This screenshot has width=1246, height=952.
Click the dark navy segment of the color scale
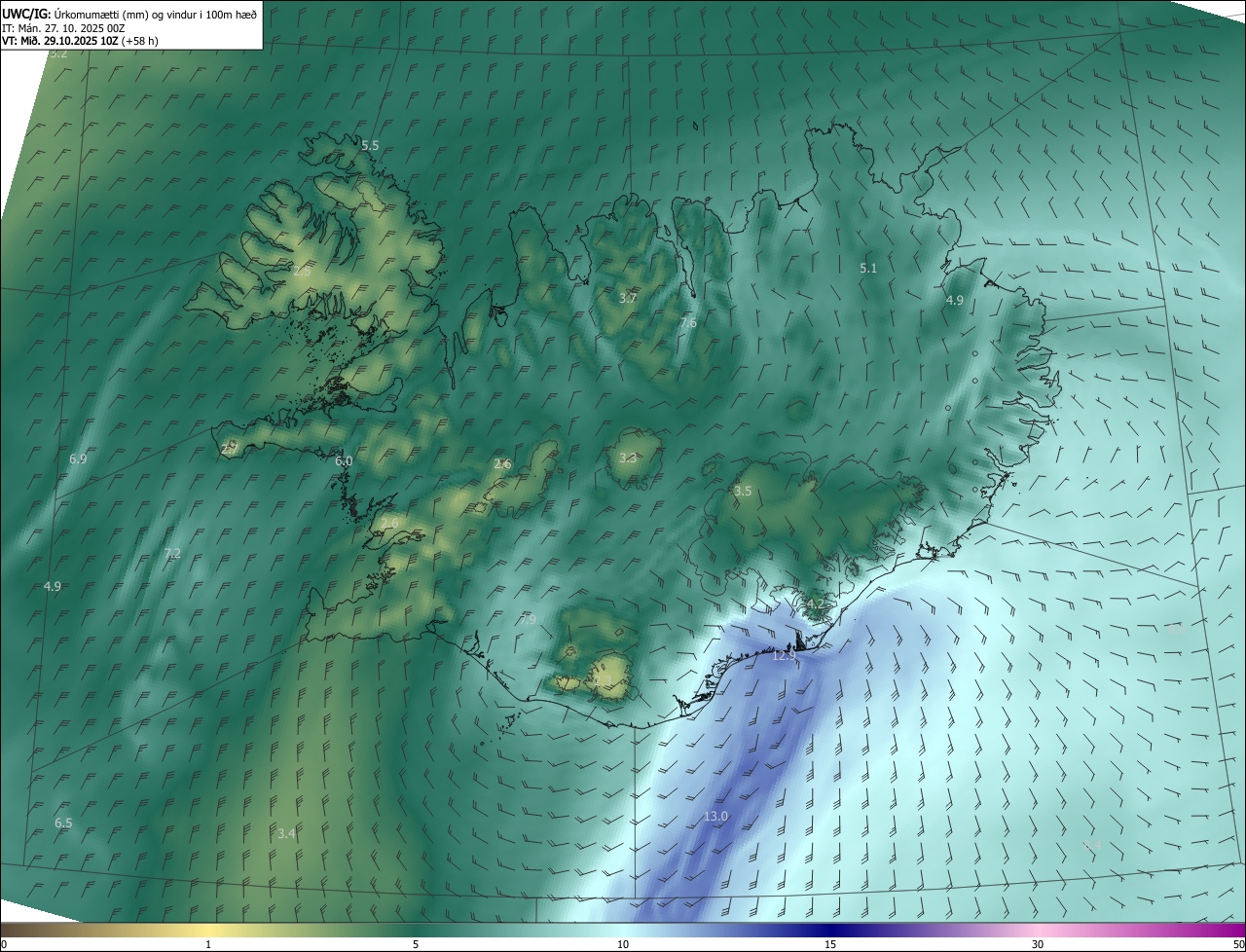tap(832, 930)
